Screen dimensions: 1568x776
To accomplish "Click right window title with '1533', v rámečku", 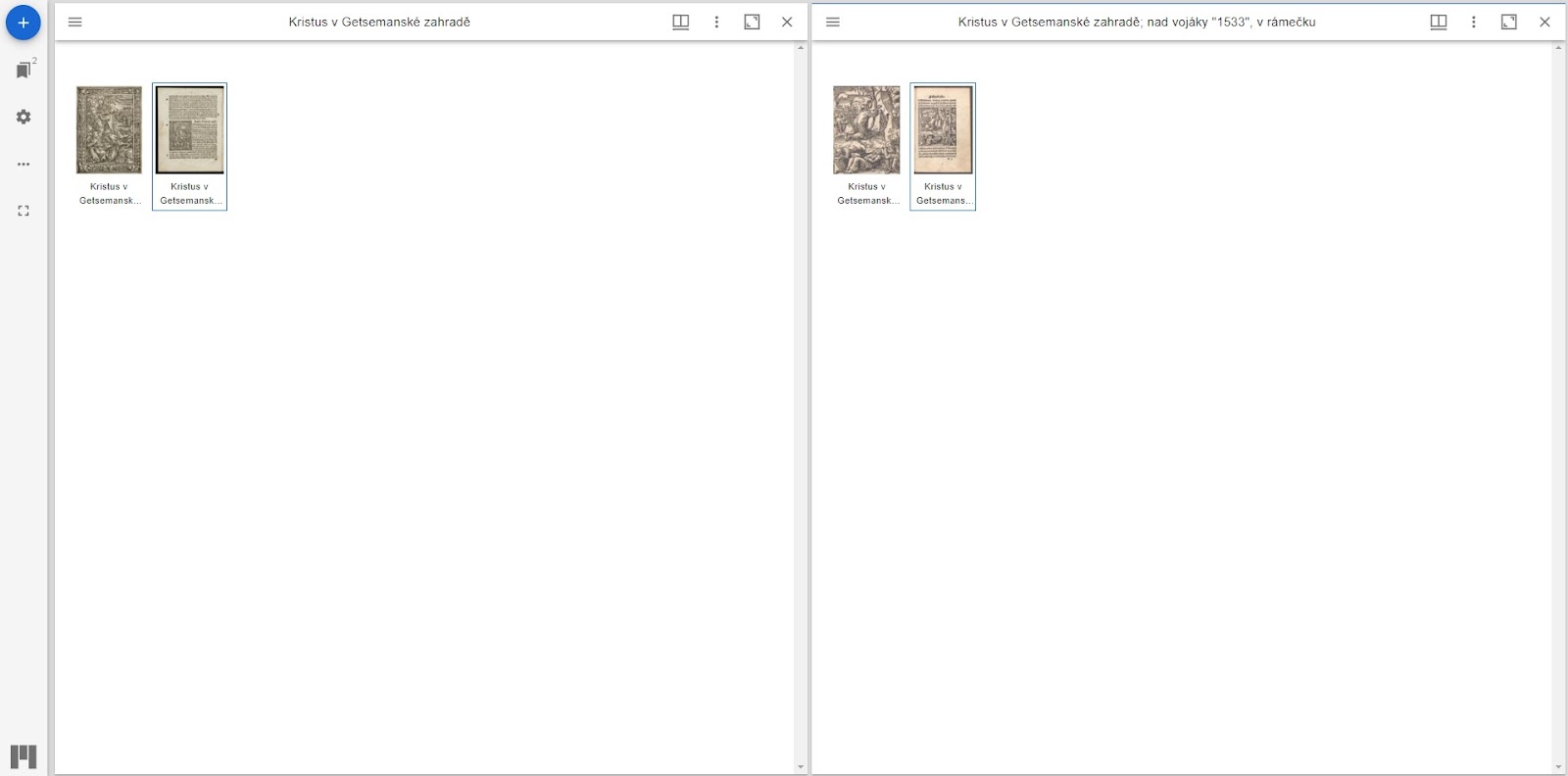I will coord(1137,22).
